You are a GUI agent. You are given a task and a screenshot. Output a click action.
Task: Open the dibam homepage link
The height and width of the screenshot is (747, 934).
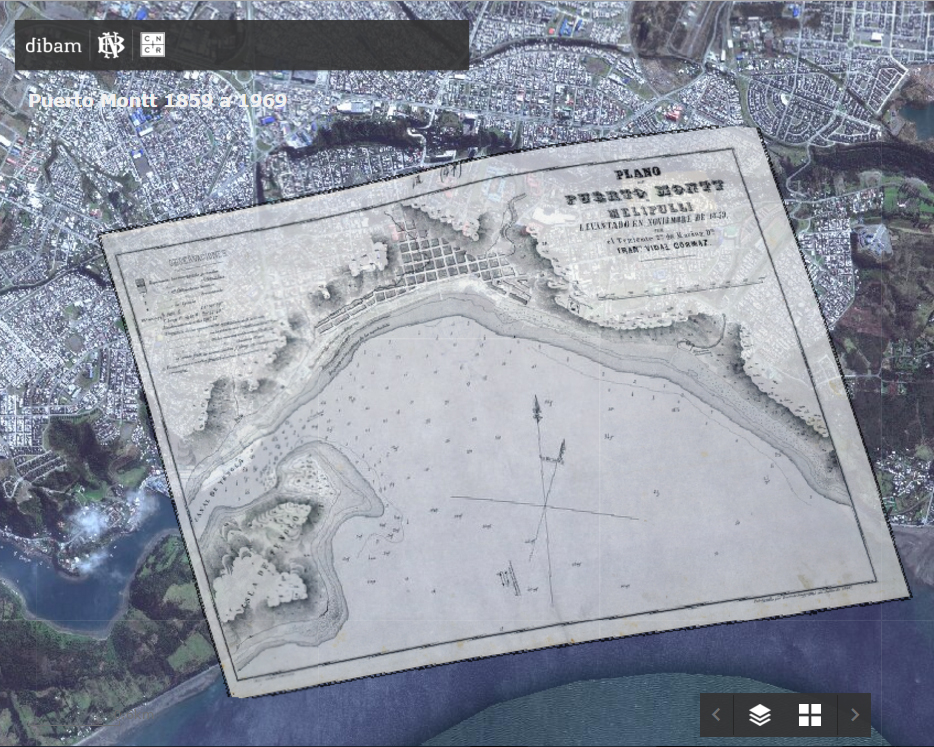53,46
